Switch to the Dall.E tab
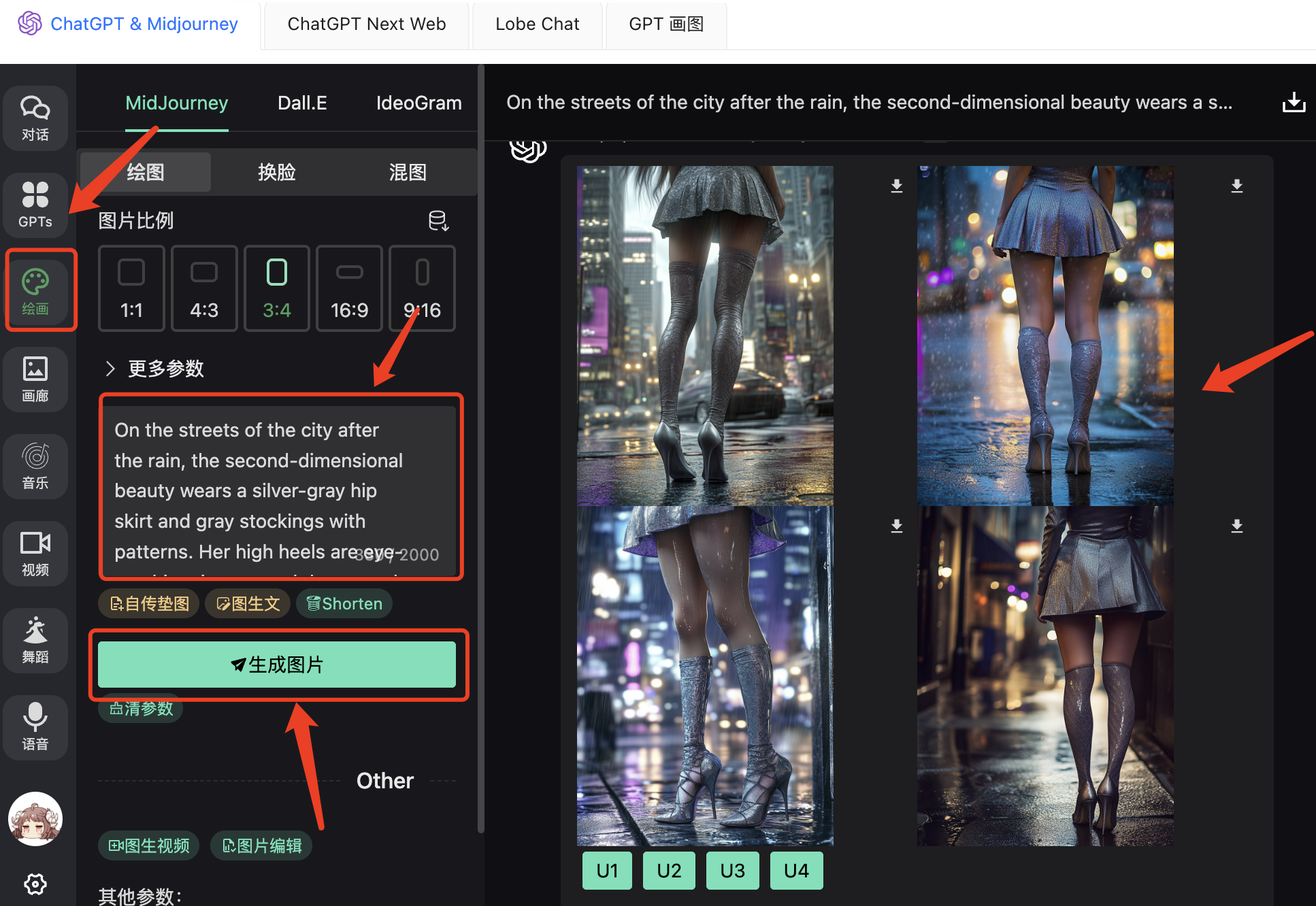This screenshot has width=1316, height=906. pyautogui.click(x=302, y=103)
